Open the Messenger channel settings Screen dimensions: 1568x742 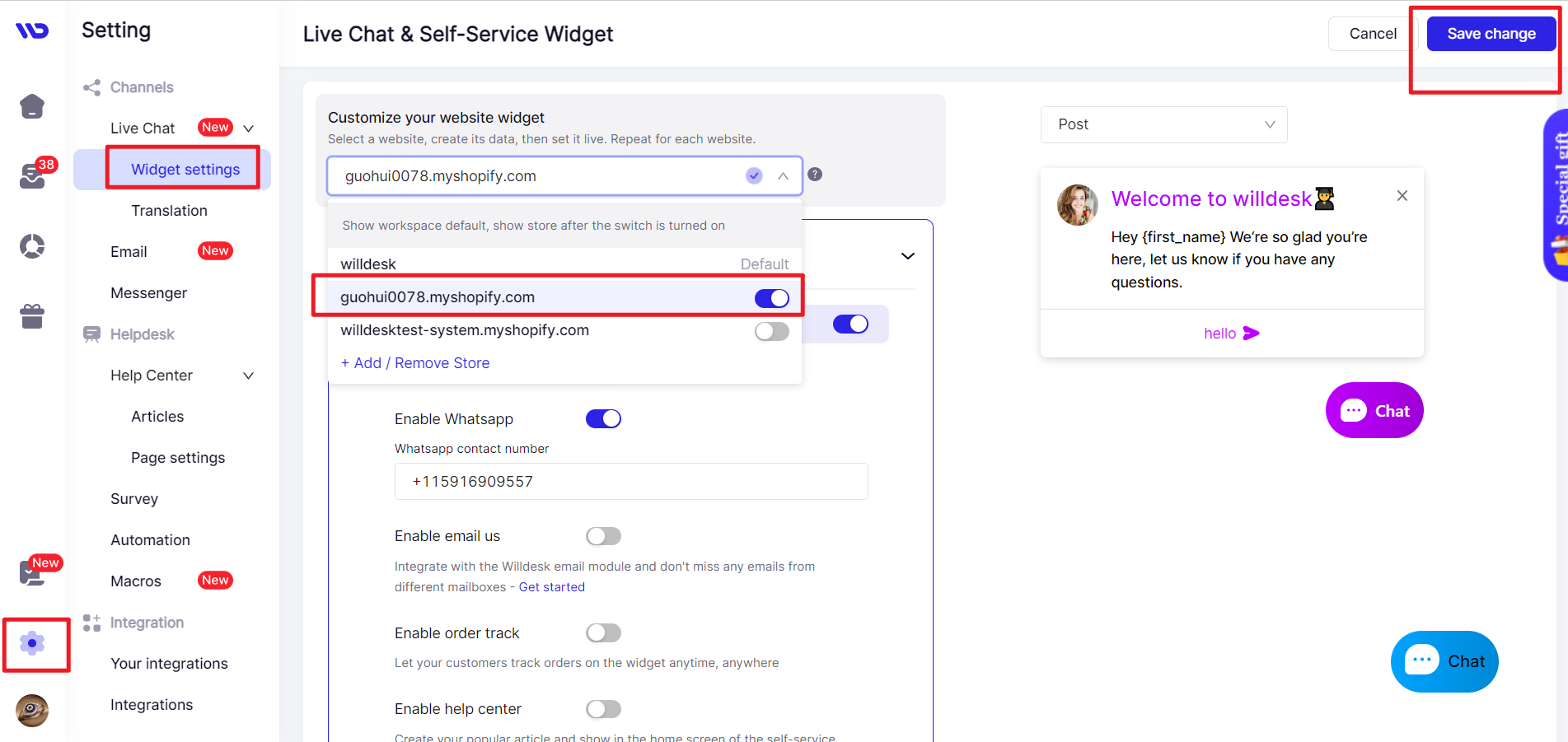tap(148, 293)
